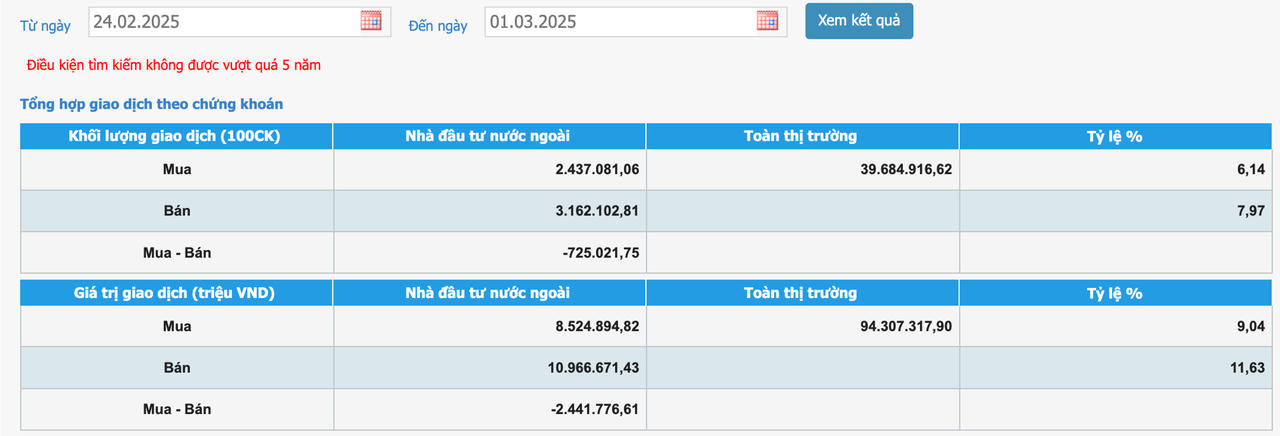Image resolution: width=1280 pixels, height=436 pixels.
Task: Select the 11,63 percentage cell
Action: [1246, 368]
